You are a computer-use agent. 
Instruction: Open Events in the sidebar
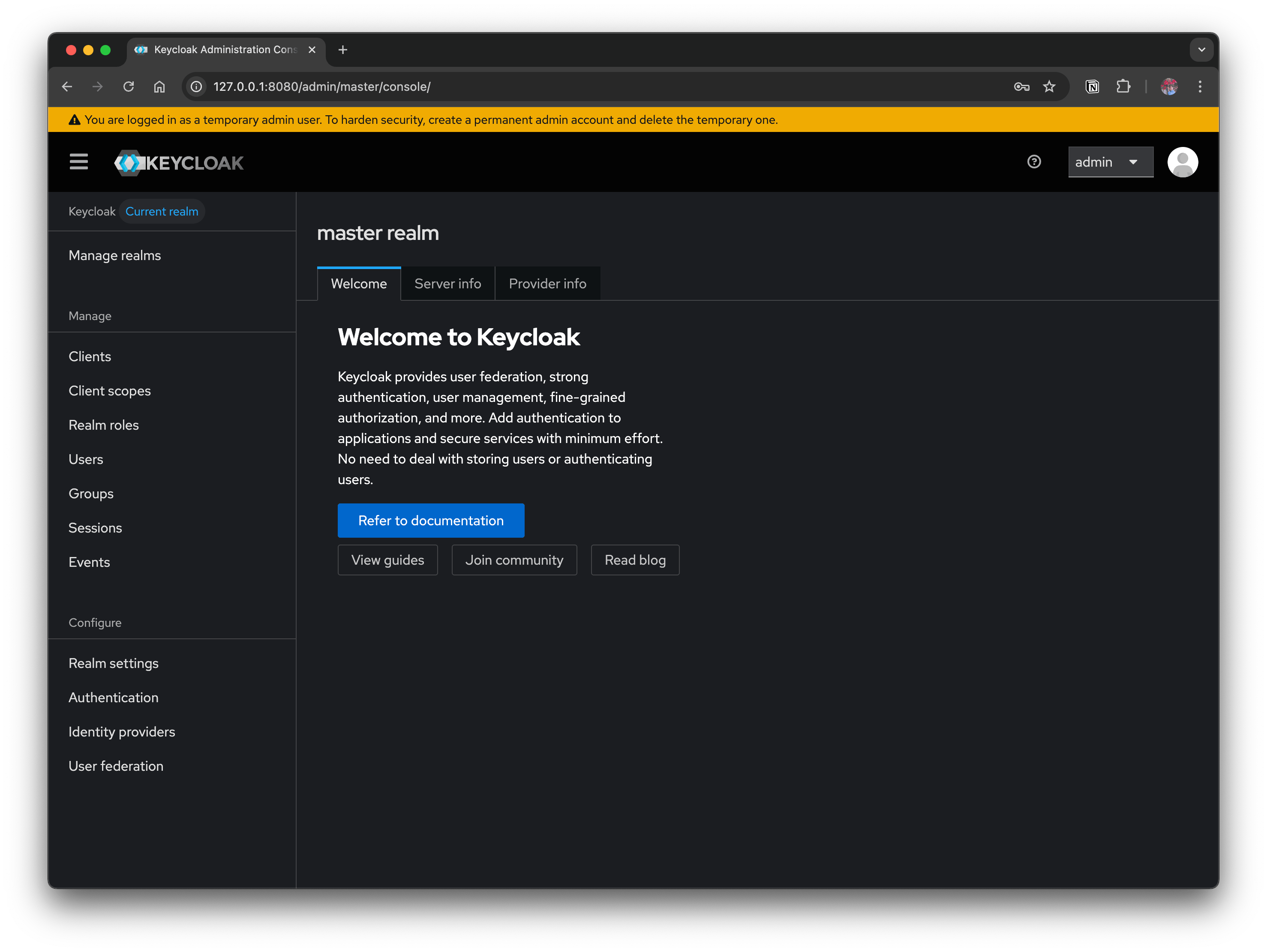tap(172, 562)
